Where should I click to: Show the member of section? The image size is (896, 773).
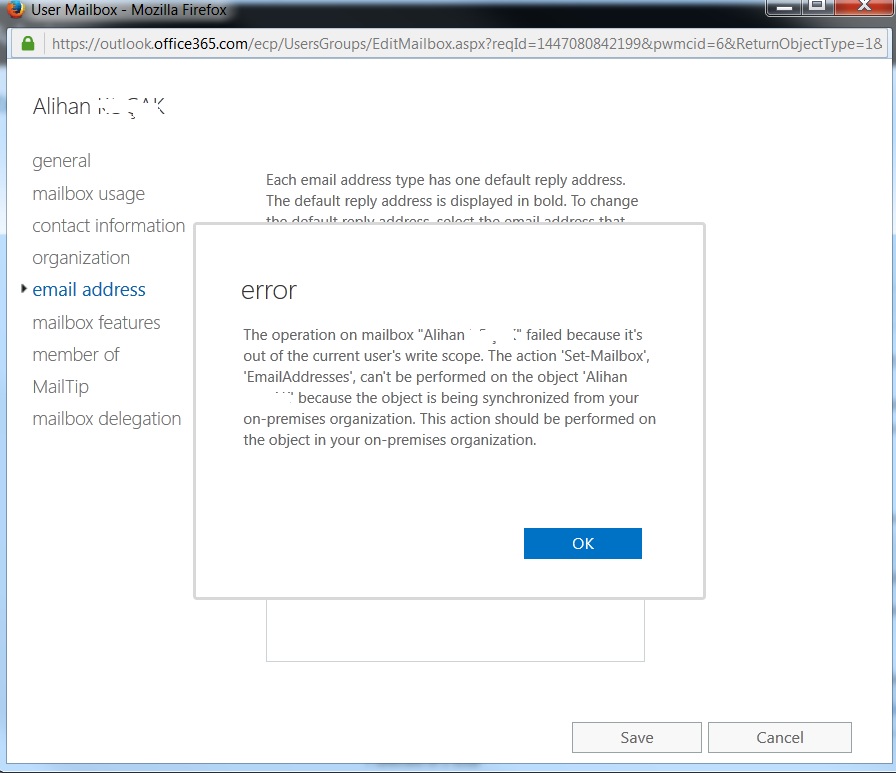click(x=75, y=355)
